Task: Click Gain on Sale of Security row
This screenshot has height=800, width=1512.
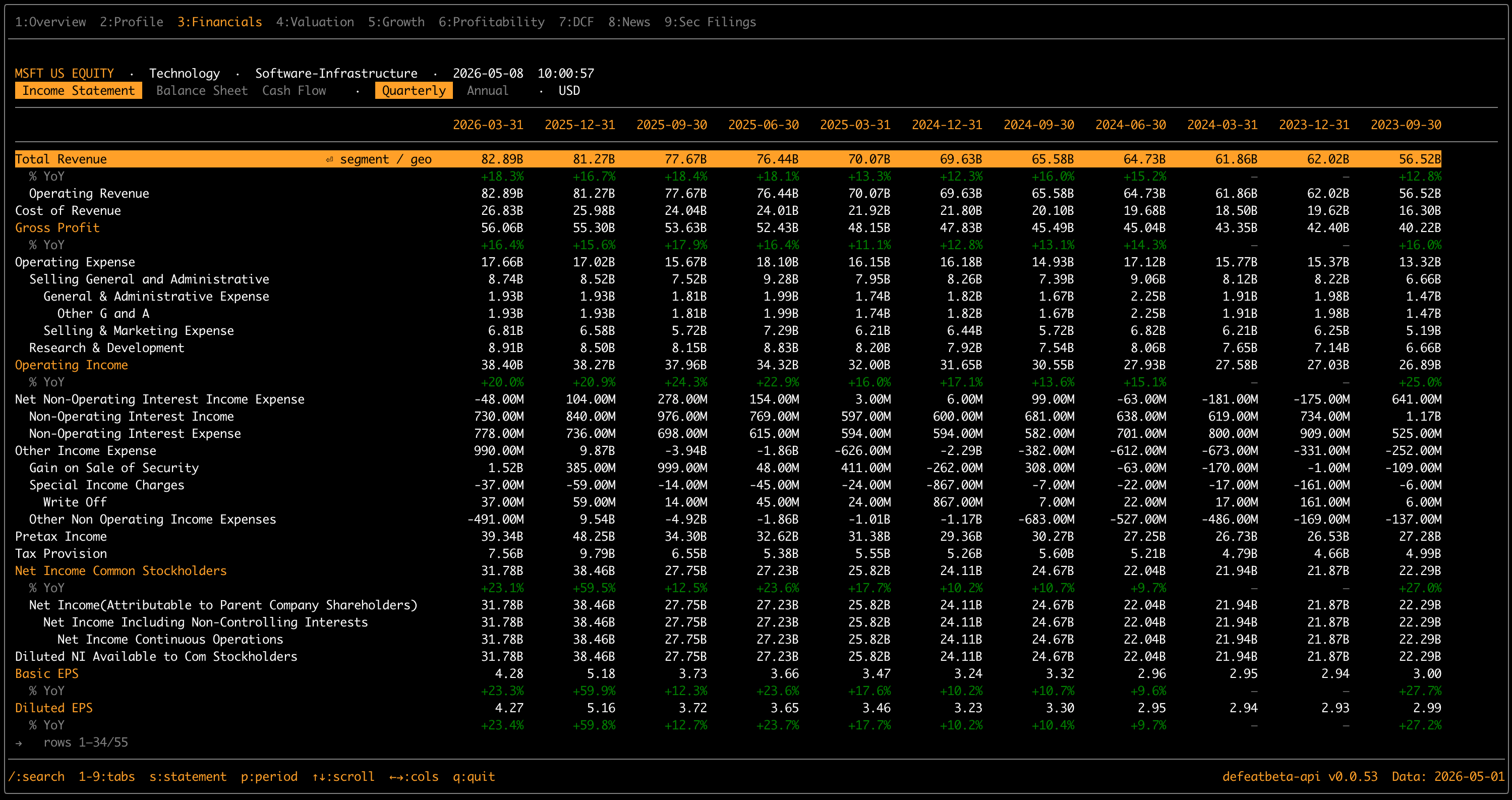Action: pyautogui.click(x=114, y=468)
